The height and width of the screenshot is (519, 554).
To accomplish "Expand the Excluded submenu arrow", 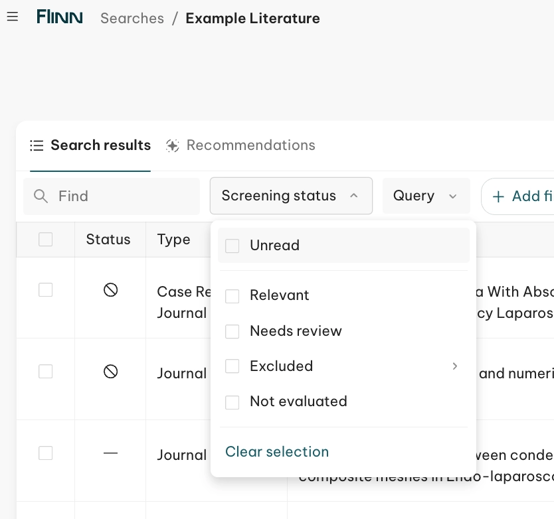I will [x=455, y=366].
